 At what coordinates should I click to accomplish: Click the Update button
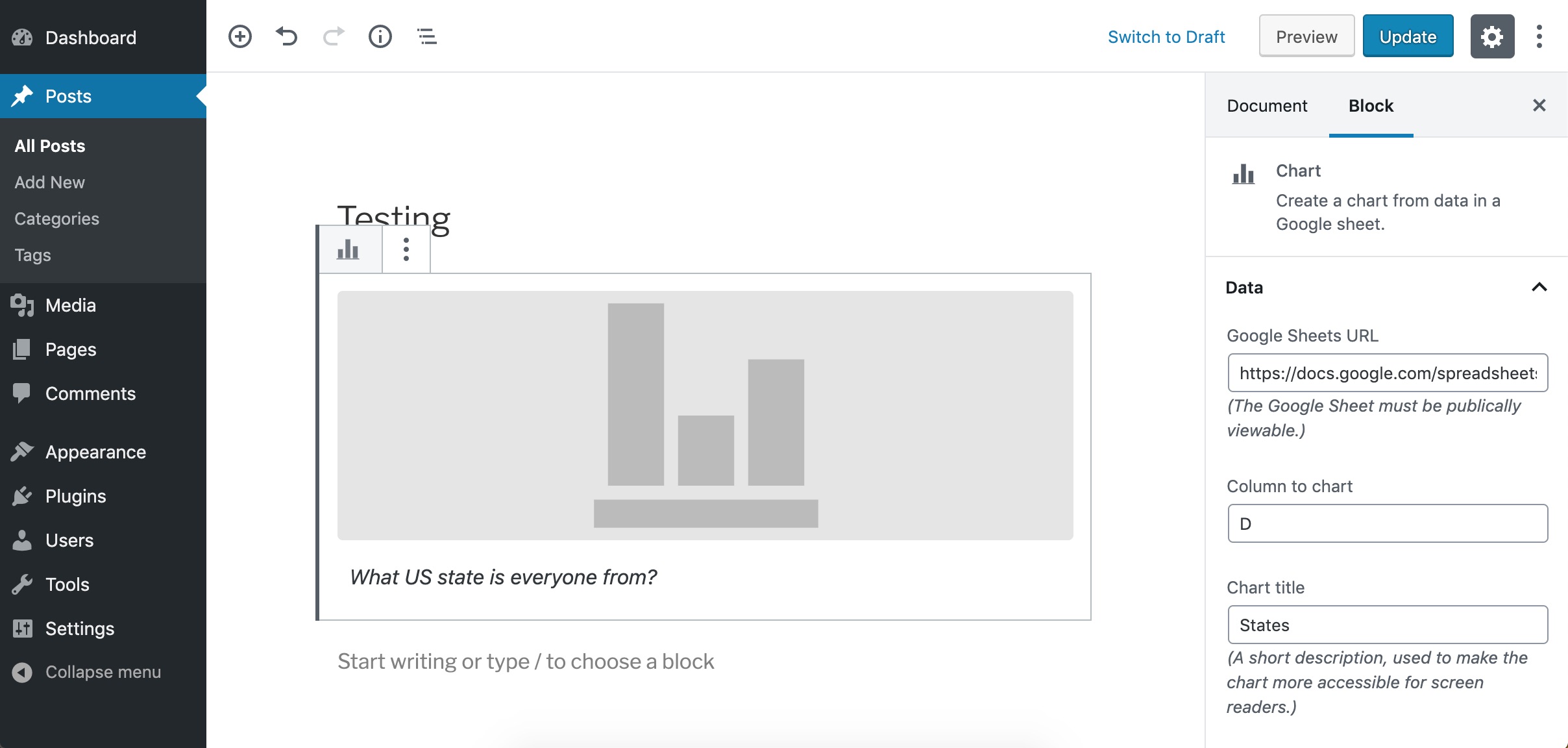[x=1408, y=36]
